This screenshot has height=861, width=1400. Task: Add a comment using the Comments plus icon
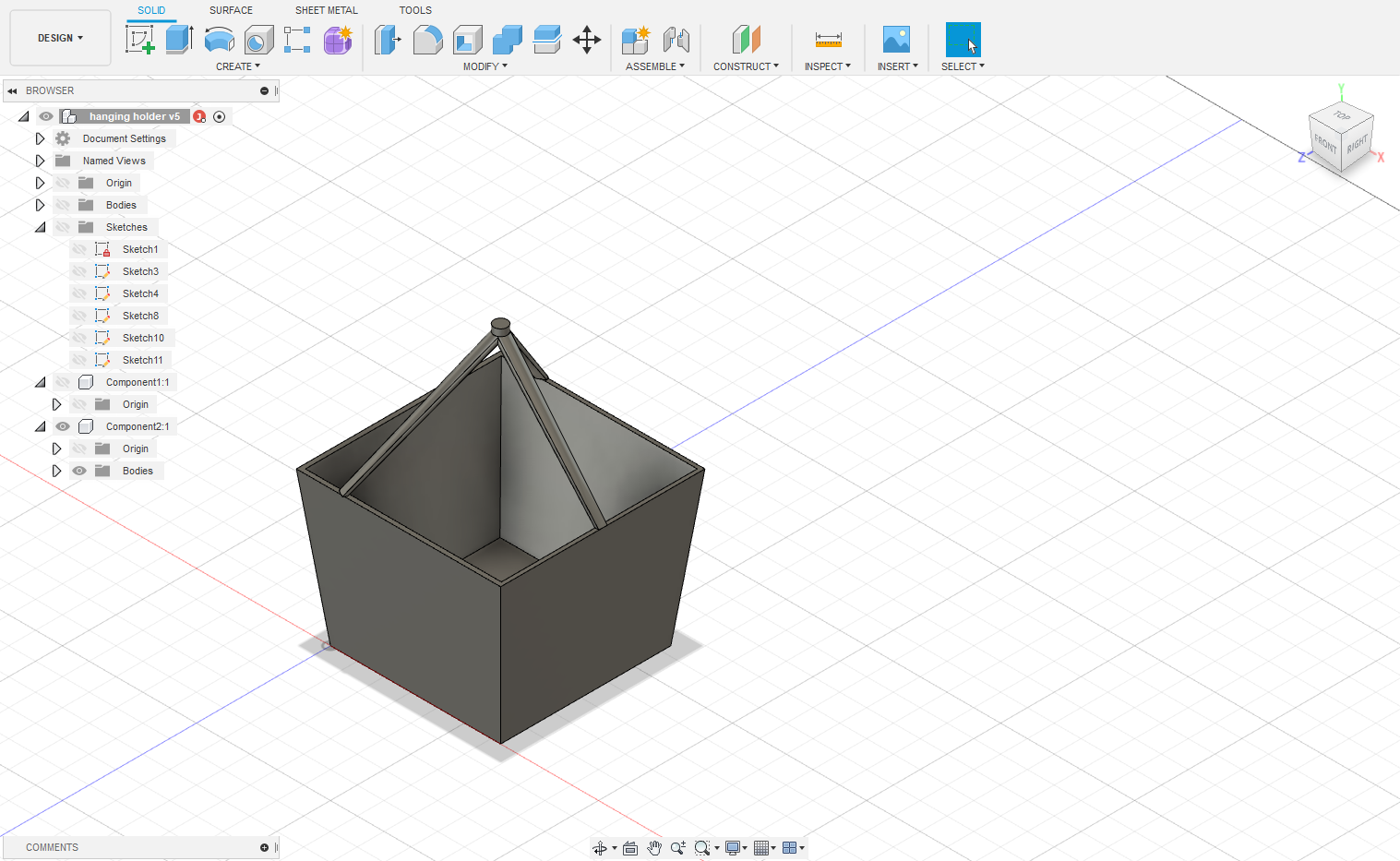[x=264, y=847]
